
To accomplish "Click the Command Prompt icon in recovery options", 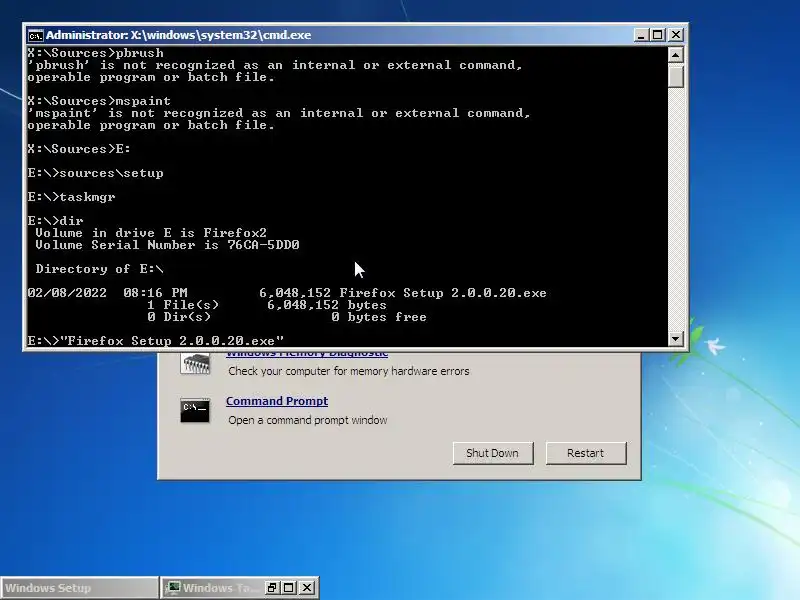I will (x=195, y=410).
